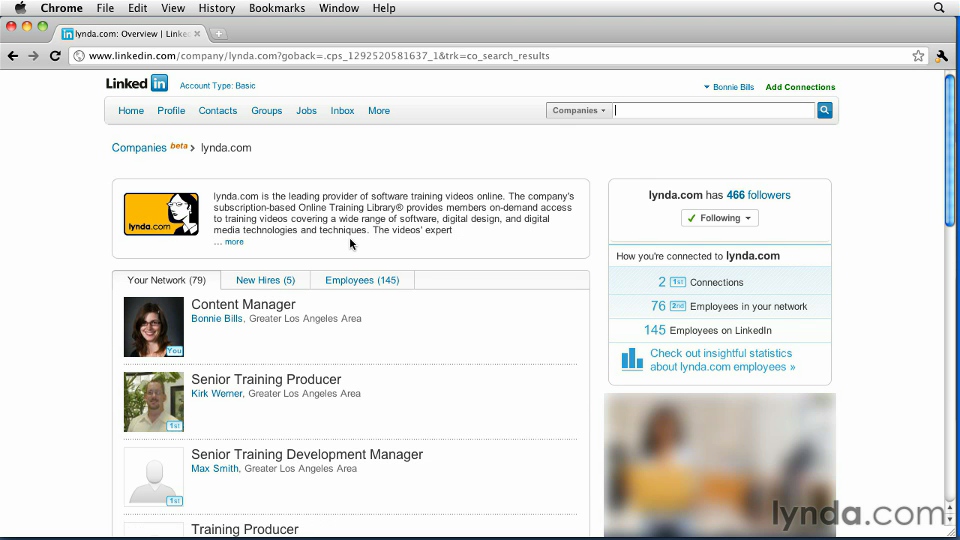Open the Window menu
This screenshot has height=540, width=960.
point(339,8)
